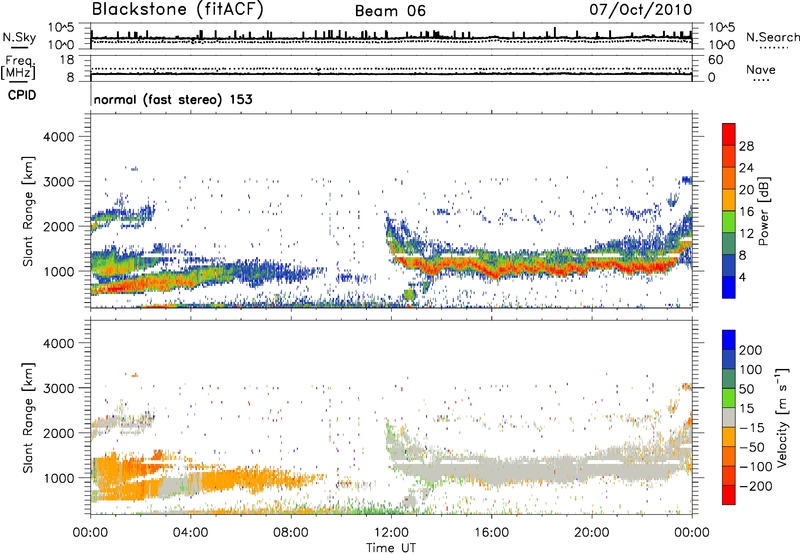Click the date "07/Oct/2010"

(641, 10)
